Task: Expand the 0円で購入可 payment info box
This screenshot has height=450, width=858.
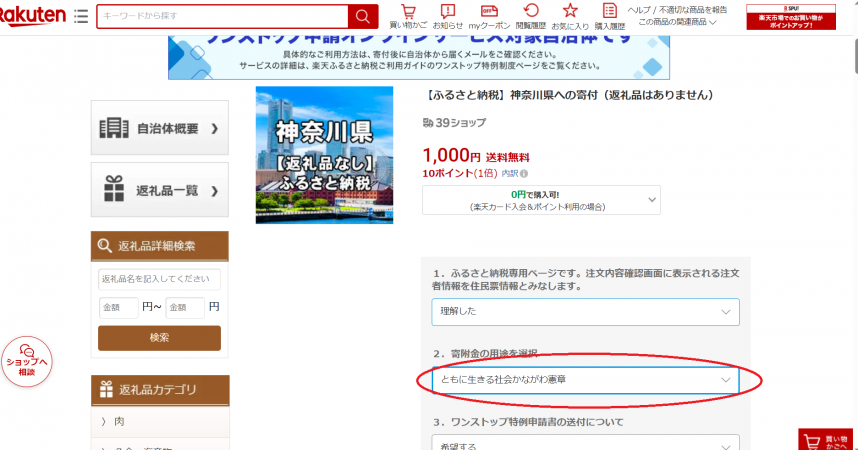Action: (541, 200)
